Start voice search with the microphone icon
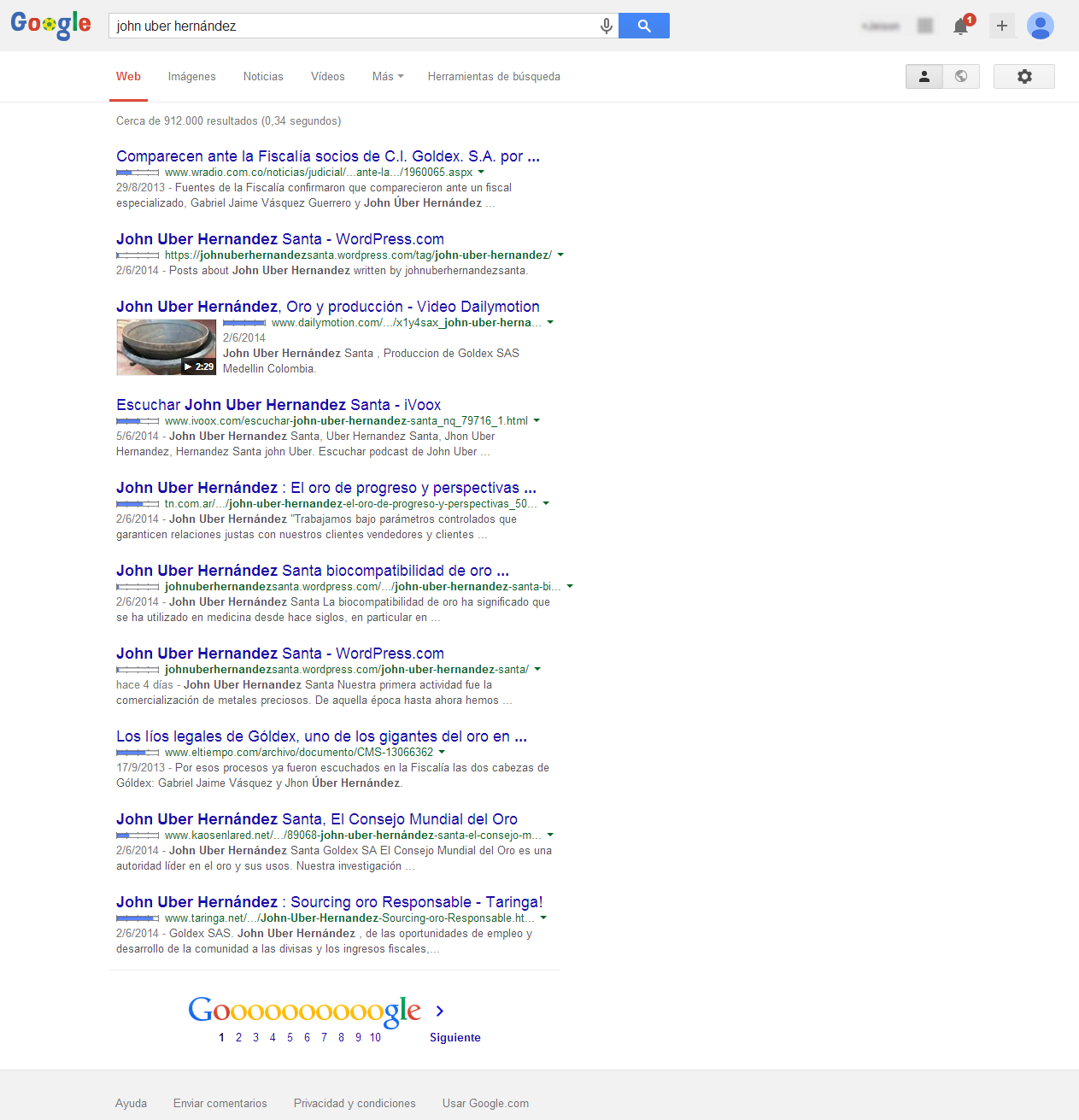Image resolution: width=1079 pixels, height=1120 pixels. click(606, 26)
